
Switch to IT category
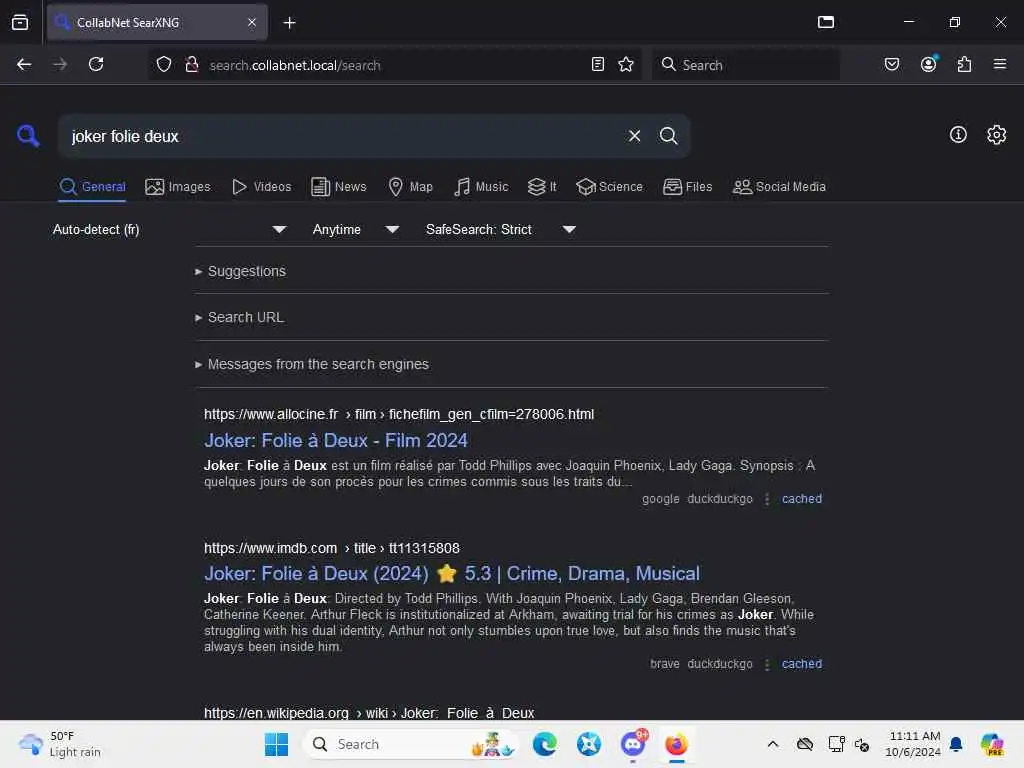click(x=542, y=187)
